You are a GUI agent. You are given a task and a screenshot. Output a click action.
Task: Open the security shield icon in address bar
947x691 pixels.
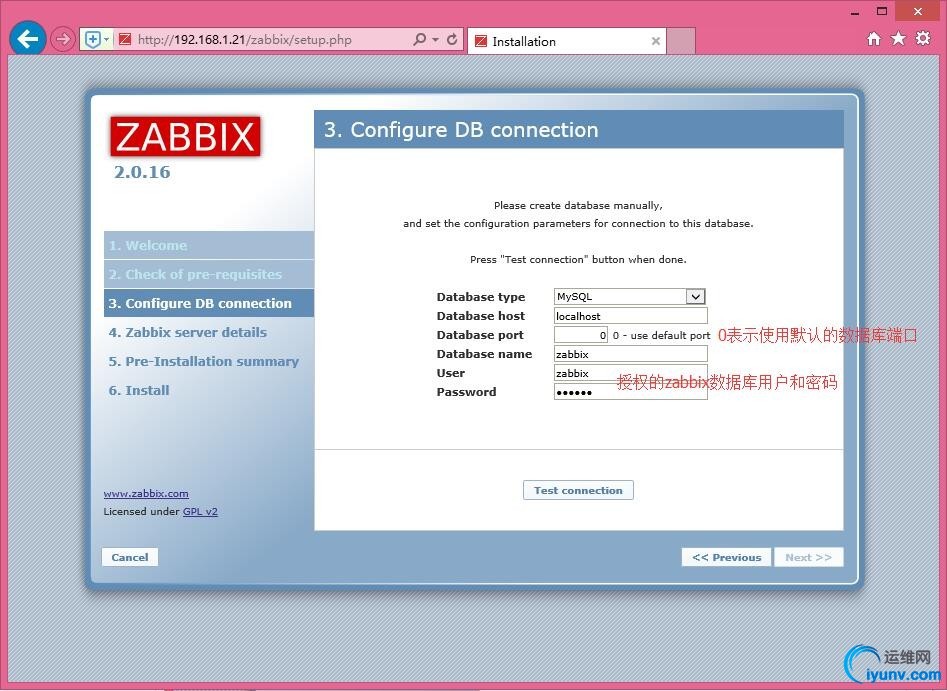click(x=92, y=40)
